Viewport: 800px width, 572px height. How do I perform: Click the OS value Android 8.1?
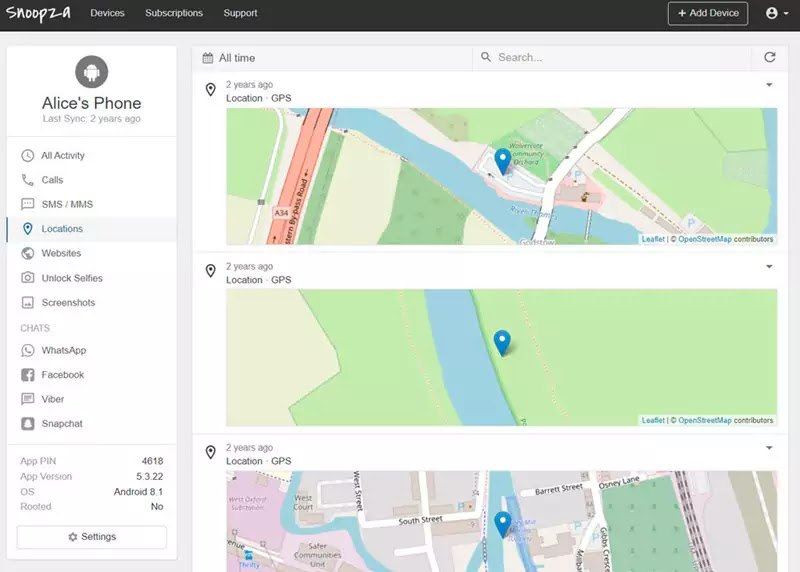tap(138, 492)
